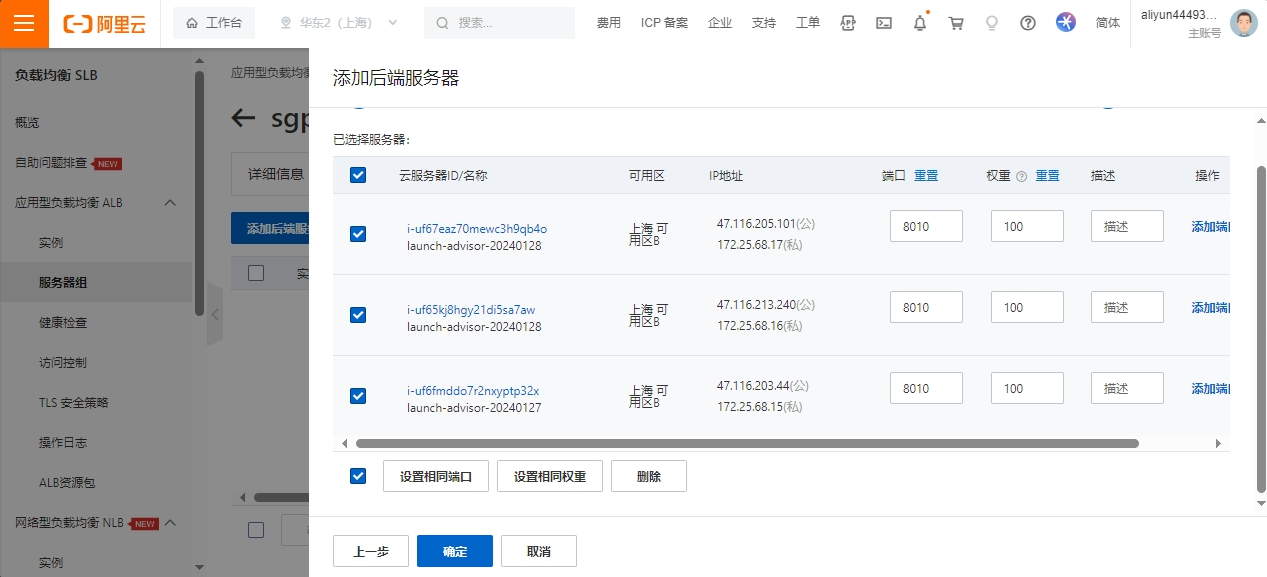Open the 健康检查 sidebar item
The width and height of the screenshot is (1267, 577).
point(63,323)
